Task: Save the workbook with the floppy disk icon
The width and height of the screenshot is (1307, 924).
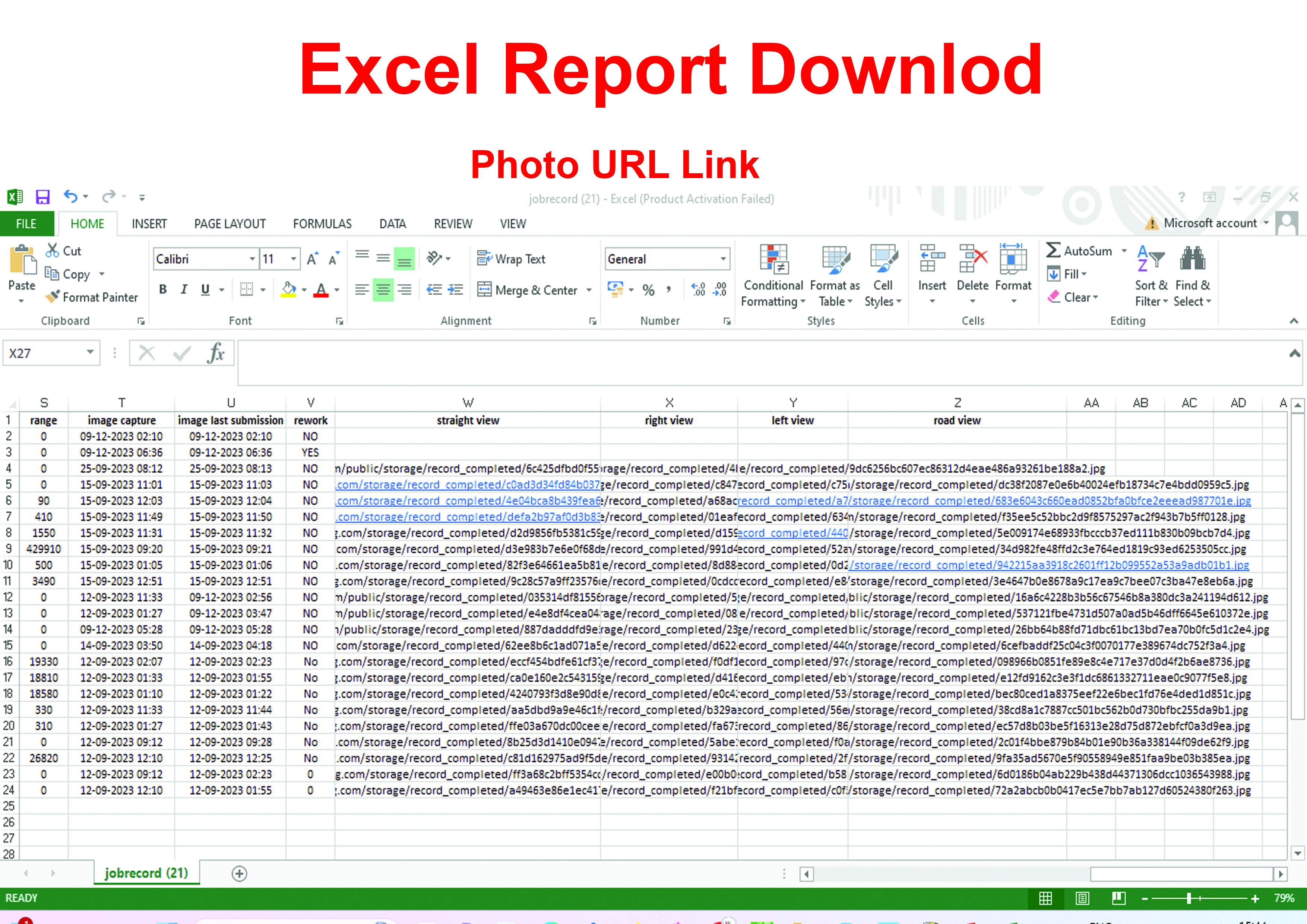Action: 43,197
